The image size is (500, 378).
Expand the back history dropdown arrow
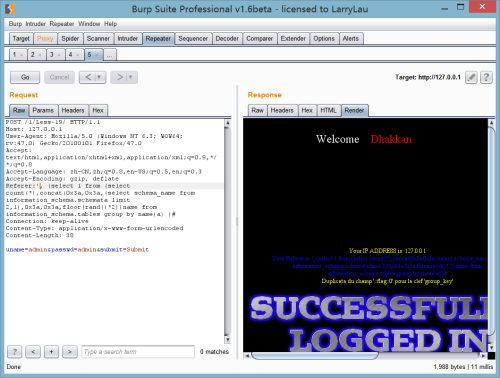[x=99, y=77]
